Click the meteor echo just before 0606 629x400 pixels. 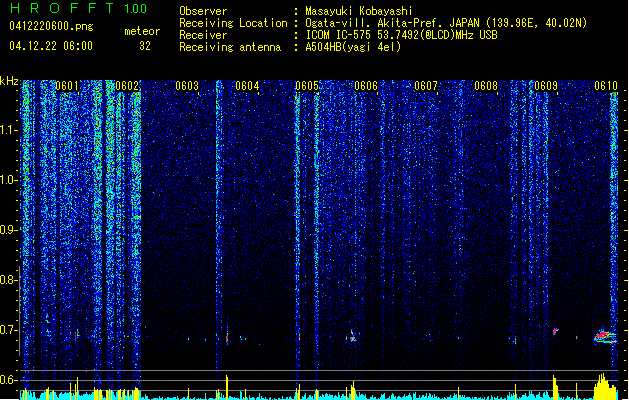352,336
